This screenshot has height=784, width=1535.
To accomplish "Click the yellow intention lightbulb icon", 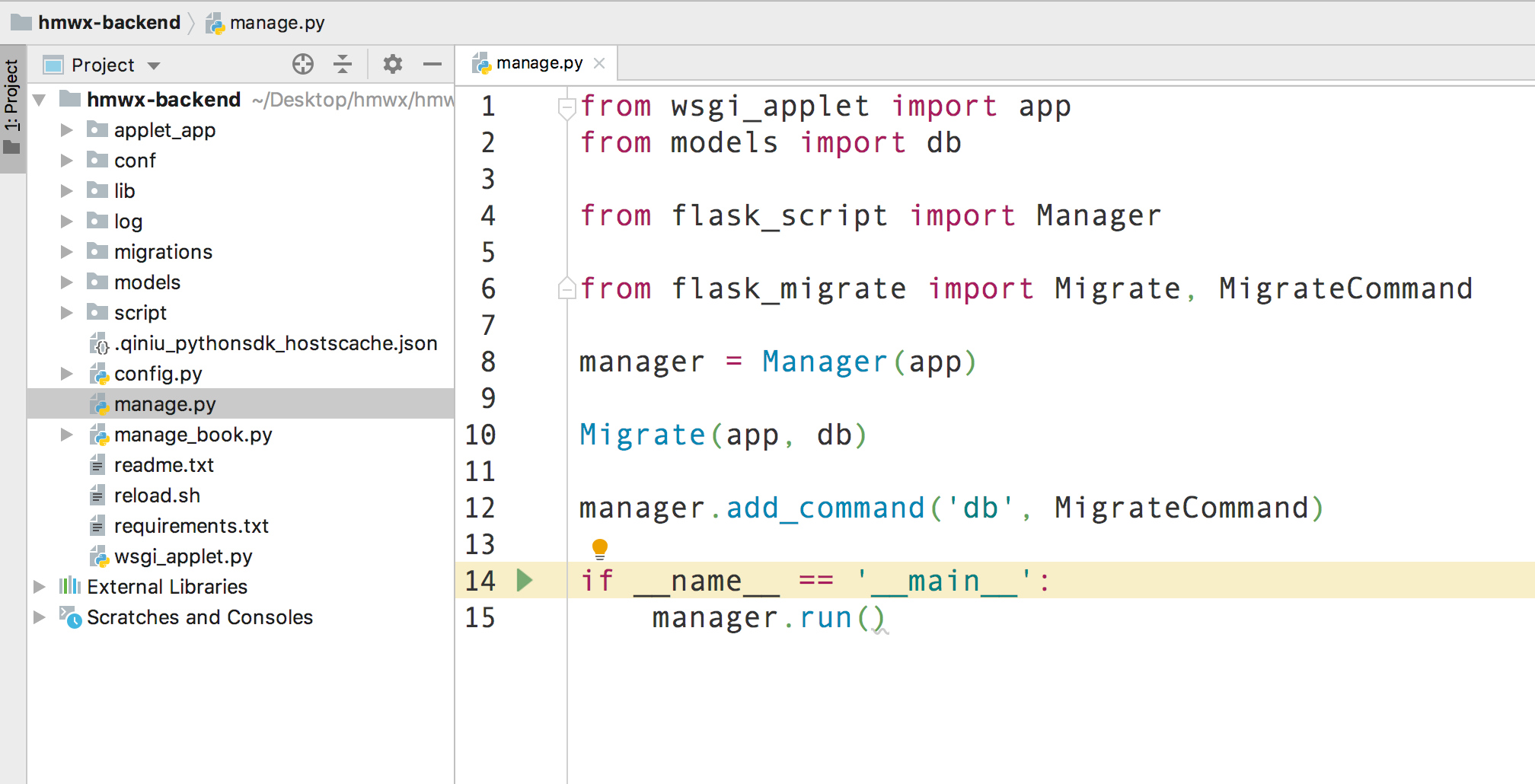I will point(600,549).
